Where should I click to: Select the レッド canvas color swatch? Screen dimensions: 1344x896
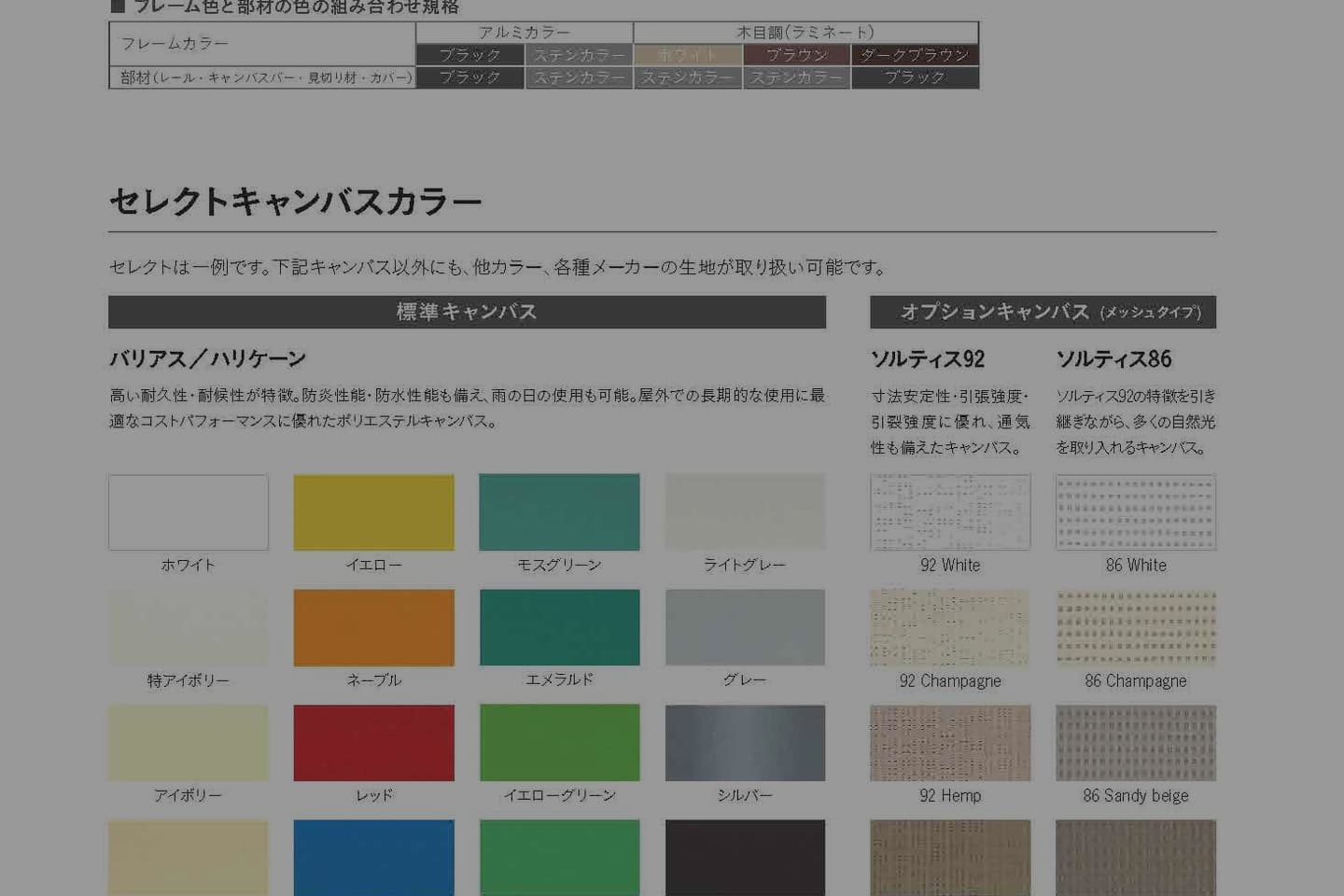pyautogui.click(x=373, y=742)
